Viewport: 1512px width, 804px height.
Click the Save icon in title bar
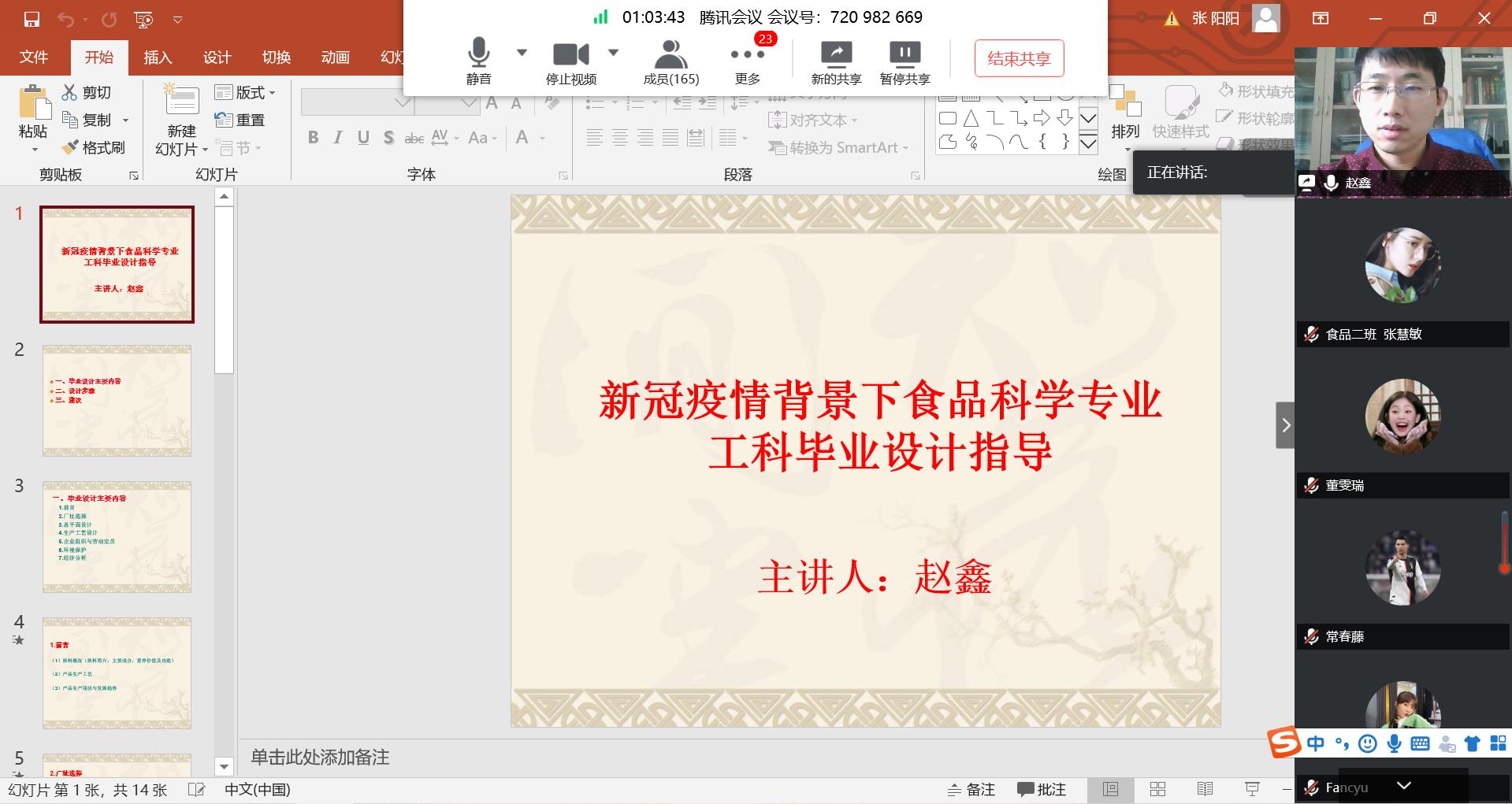[32, 19]
